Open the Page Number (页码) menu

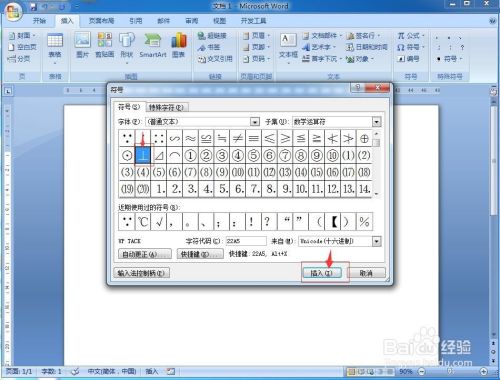point(256,59)
